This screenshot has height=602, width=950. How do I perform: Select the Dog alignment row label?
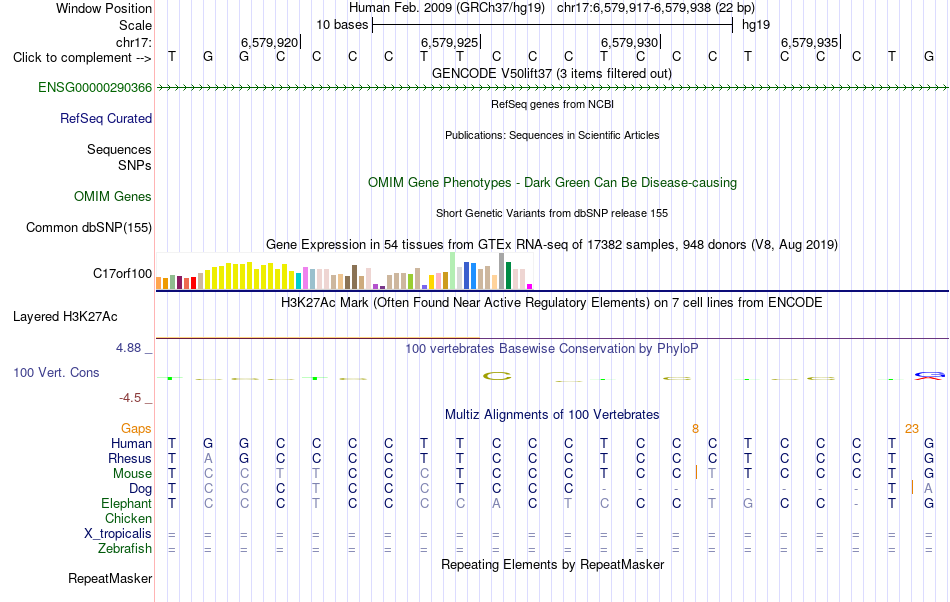141,489
